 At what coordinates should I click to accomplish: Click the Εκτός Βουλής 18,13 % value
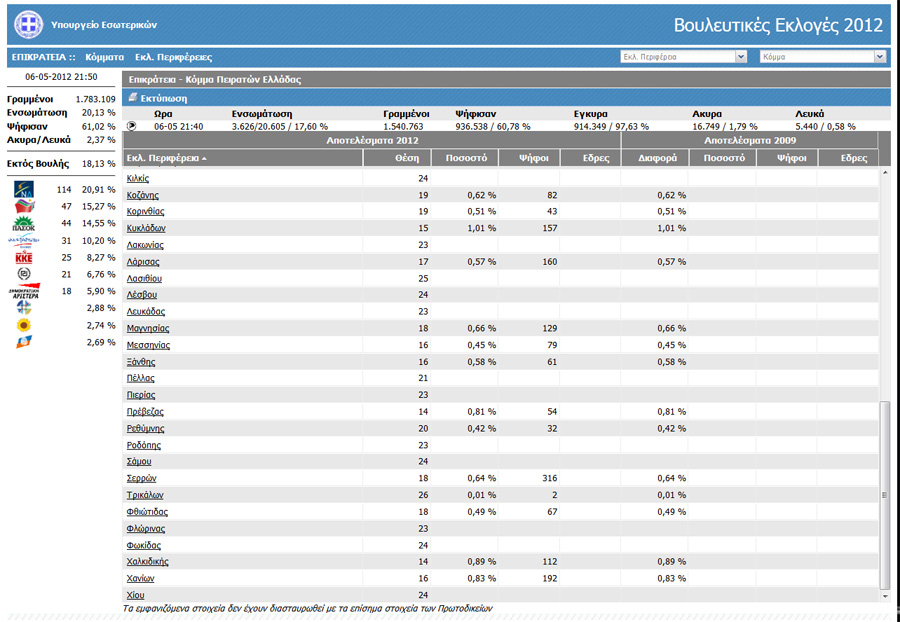(x=98, y=164)
